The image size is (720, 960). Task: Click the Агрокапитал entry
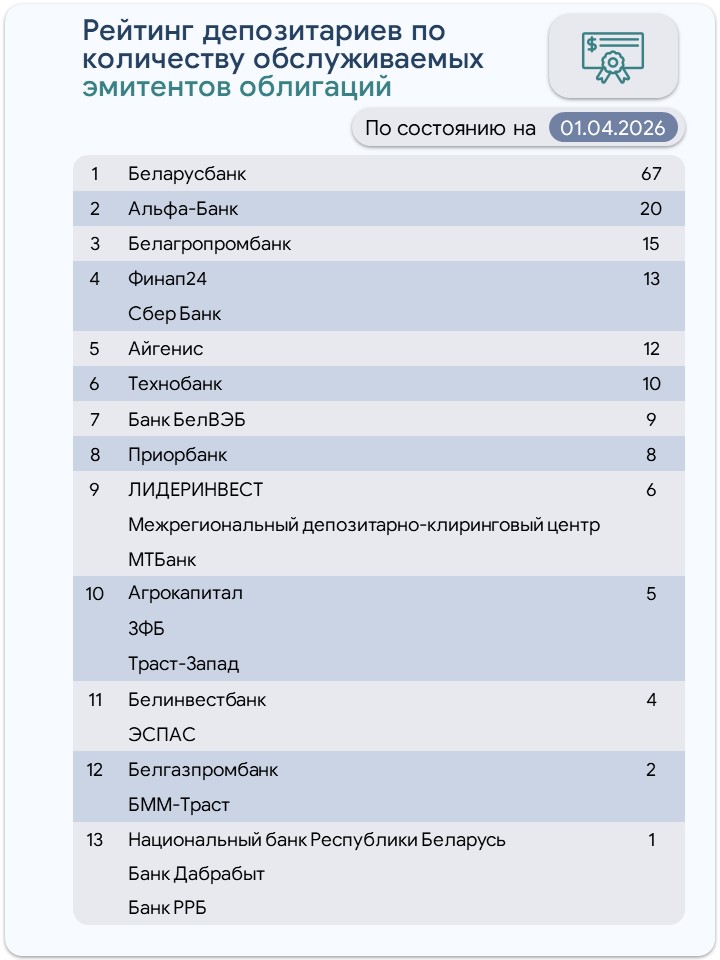tap(185, 594)
